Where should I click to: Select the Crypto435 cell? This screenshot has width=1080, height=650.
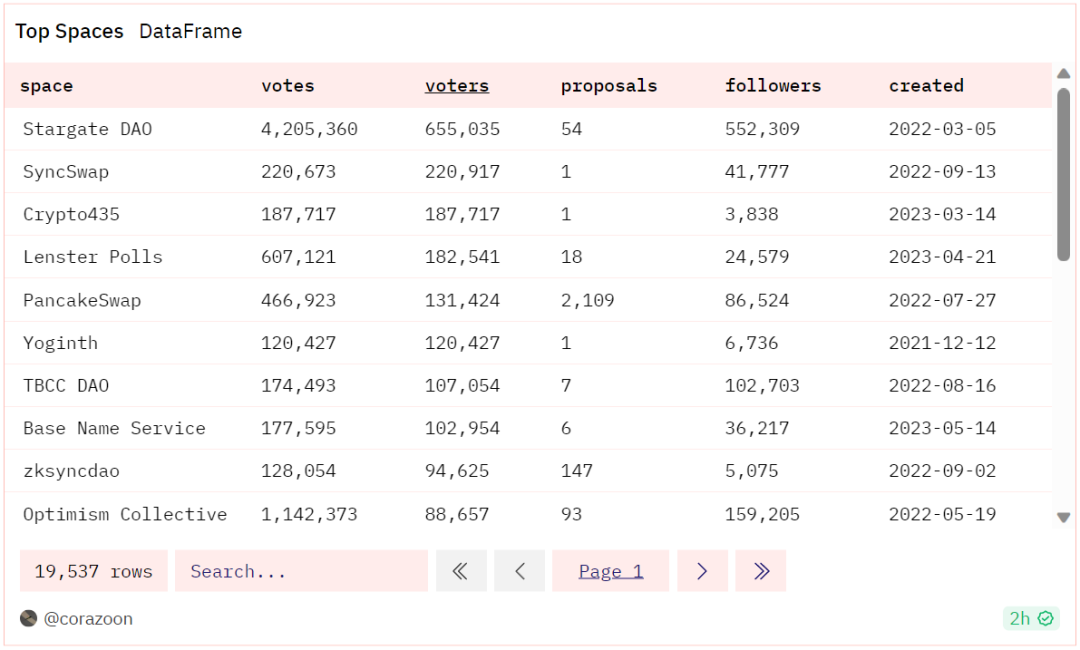tap(71, 214)
